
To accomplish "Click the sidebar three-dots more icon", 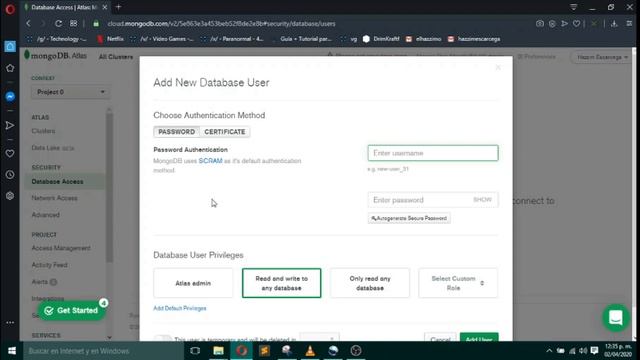I will 10,322.
